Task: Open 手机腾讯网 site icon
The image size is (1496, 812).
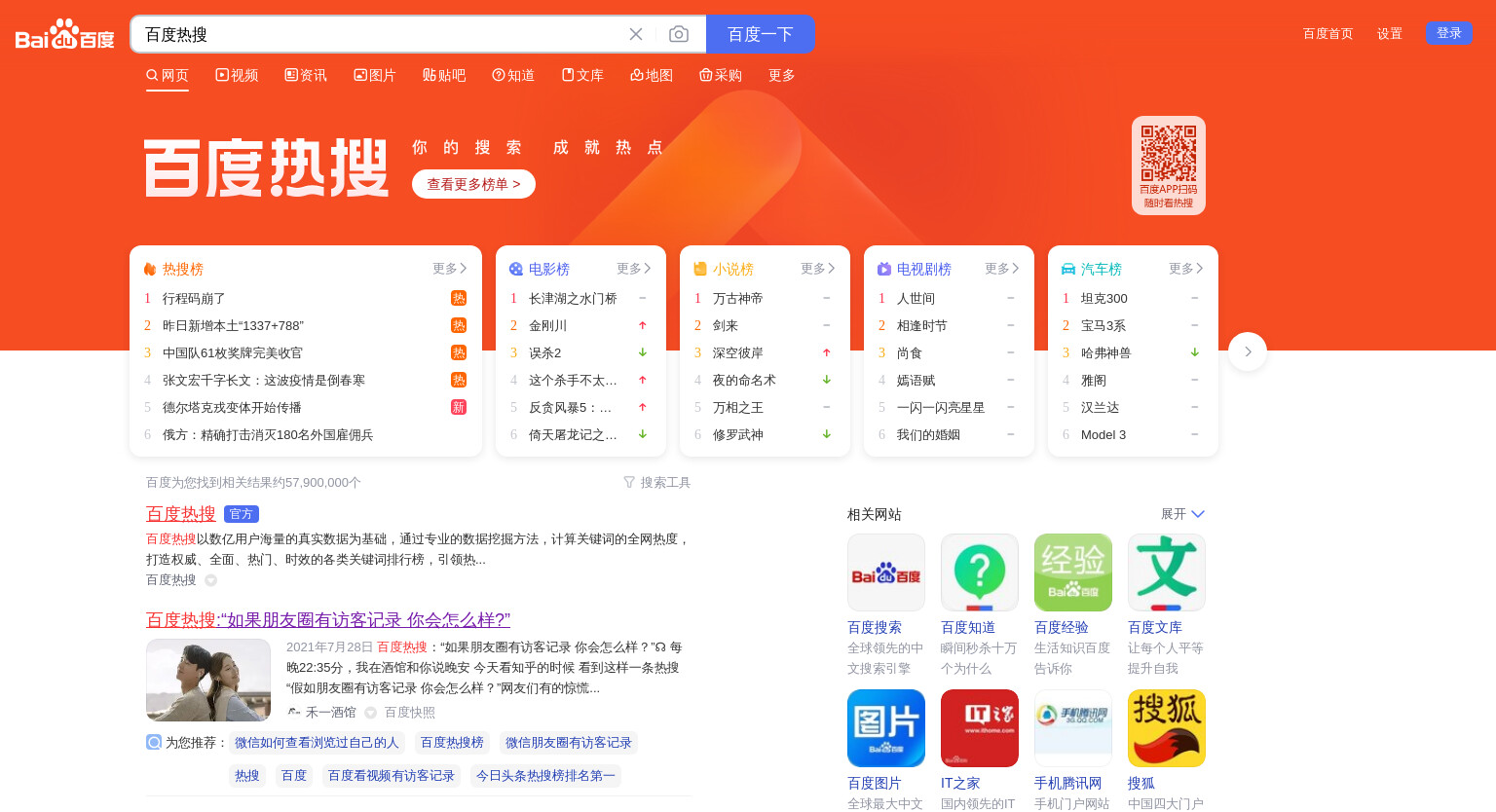Action: [x=1073, y=728]
